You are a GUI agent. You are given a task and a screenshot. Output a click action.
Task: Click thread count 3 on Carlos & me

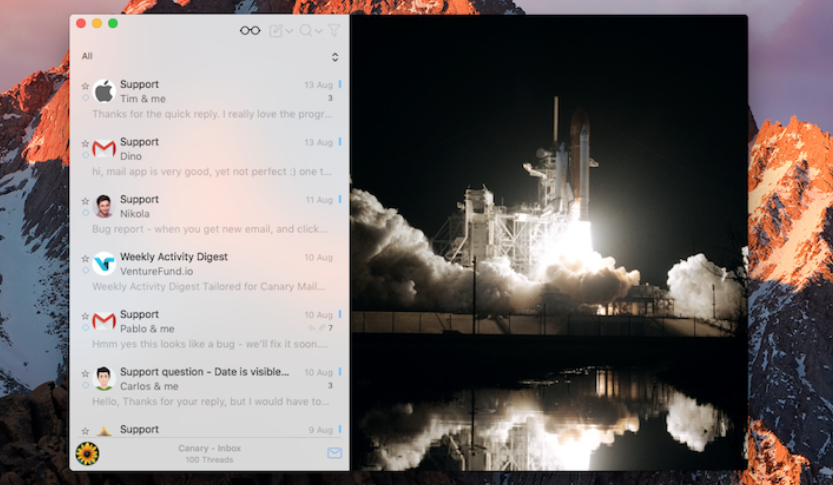point(330,386)
